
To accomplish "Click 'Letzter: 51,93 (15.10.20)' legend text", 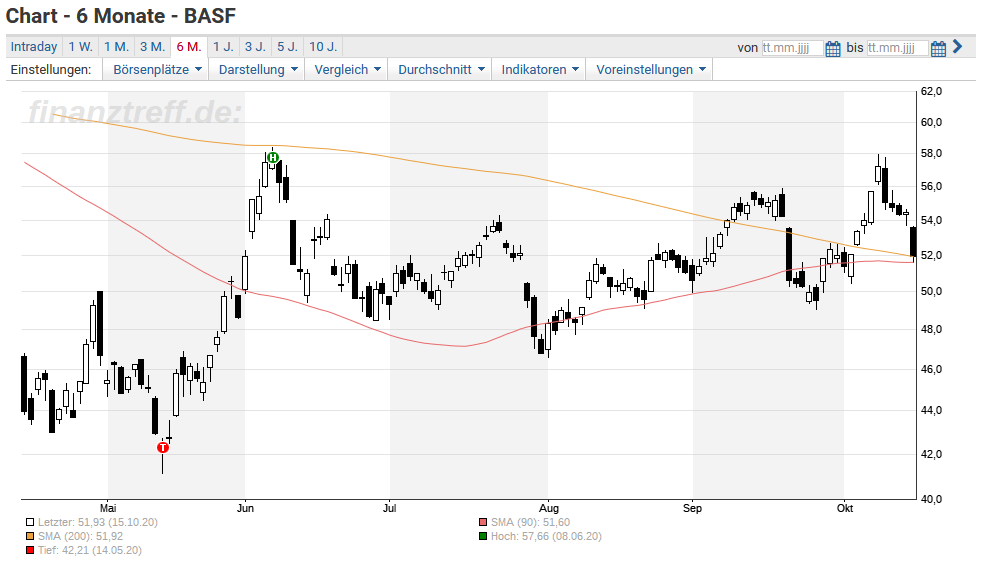I will click(x=98, y=522).
